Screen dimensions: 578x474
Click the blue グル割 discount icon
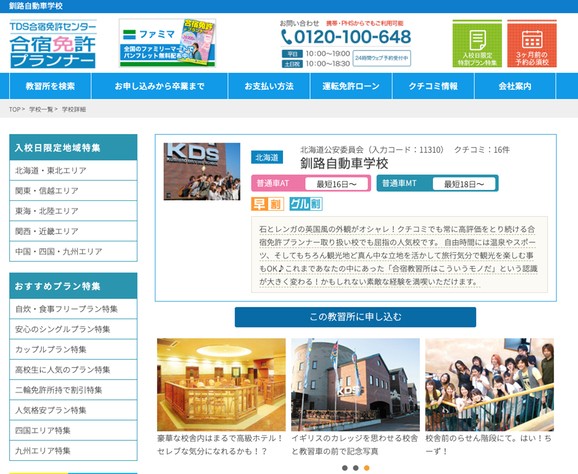click(x=306, y=204)
